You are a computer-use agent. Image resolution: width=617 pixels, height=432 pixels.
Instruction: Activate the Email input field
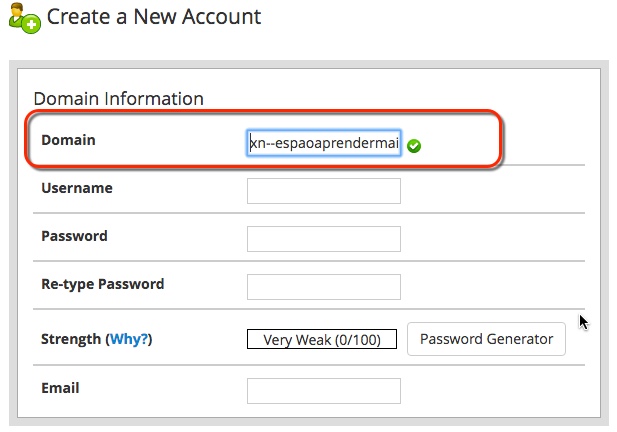[x=324, y=391]
